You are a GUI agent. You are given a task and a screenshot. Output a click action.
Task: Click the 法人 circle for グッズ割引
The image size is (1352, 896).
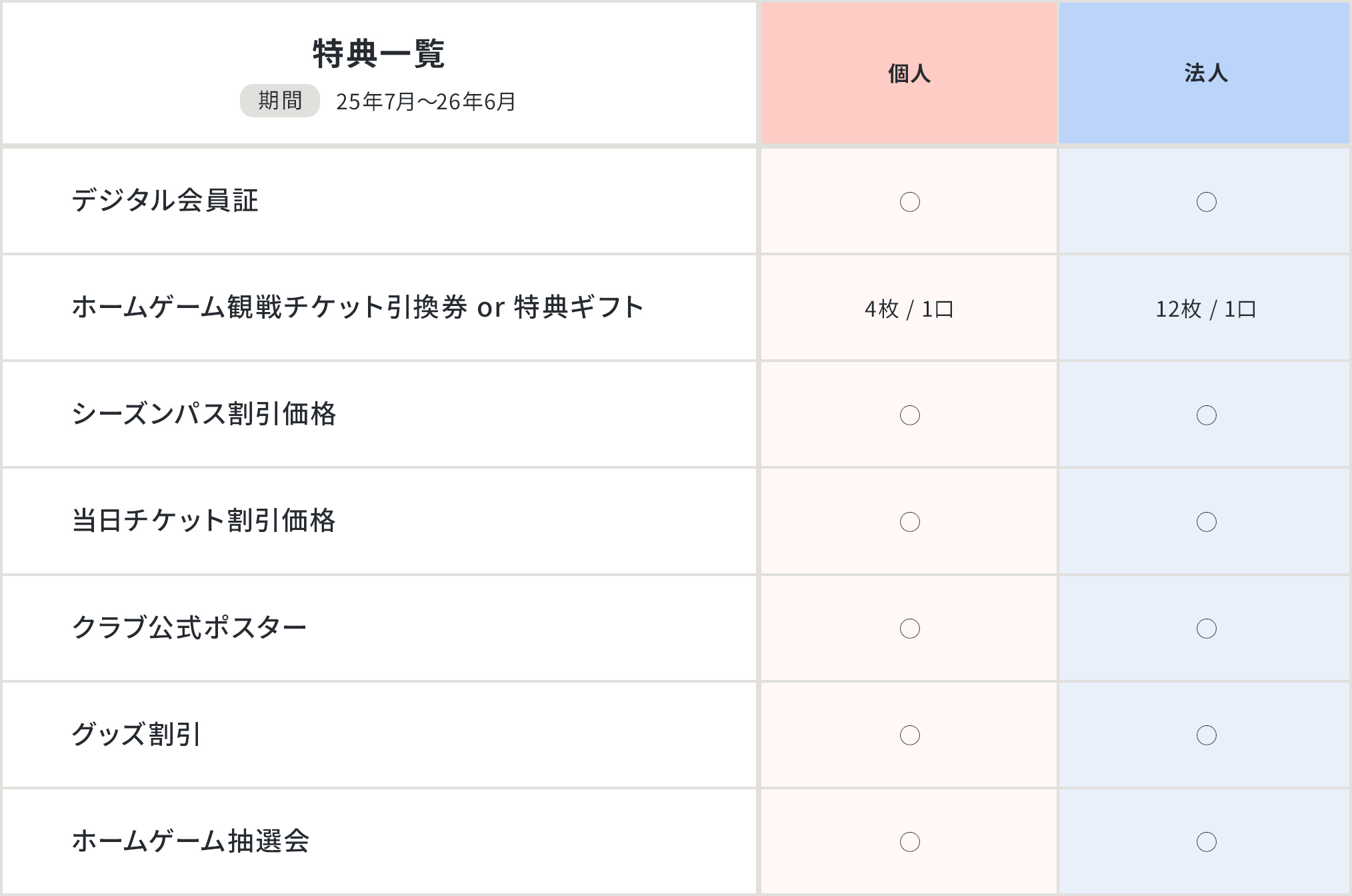1206,735
